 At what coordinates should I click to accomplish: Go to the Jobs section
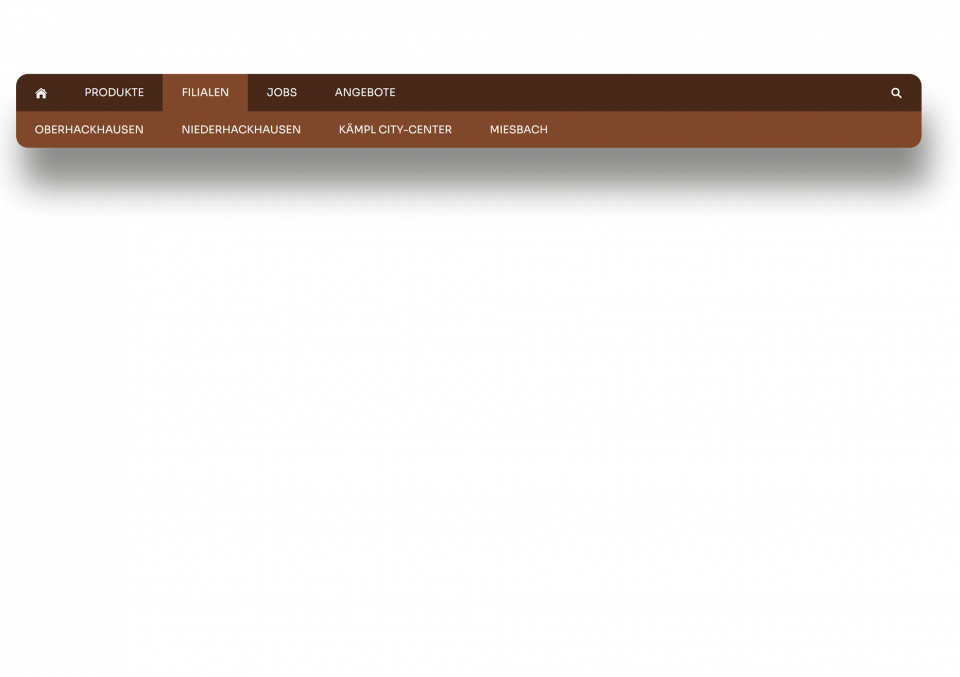[x=281, y=93]
